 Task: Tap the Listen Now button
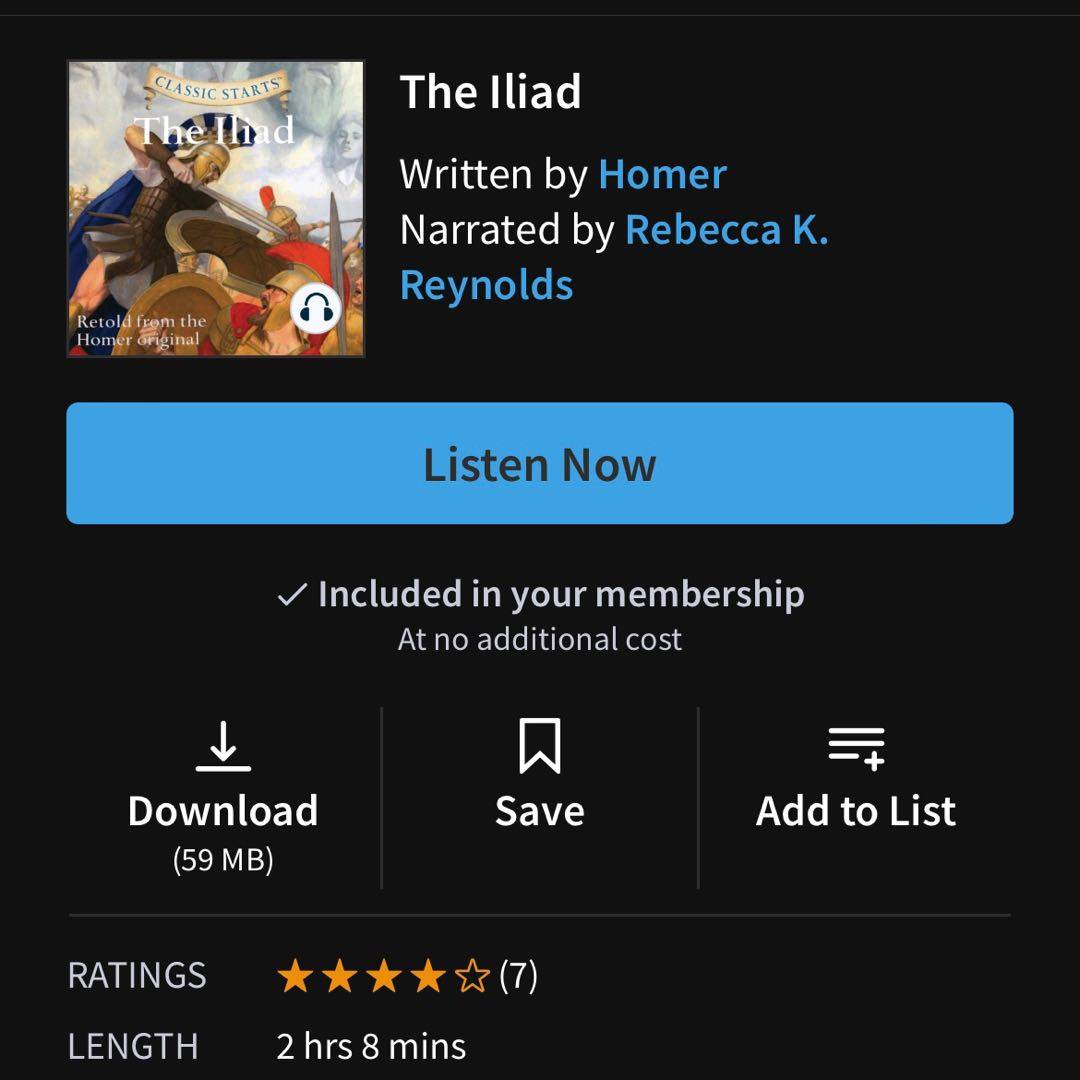[x=540, y=464]
